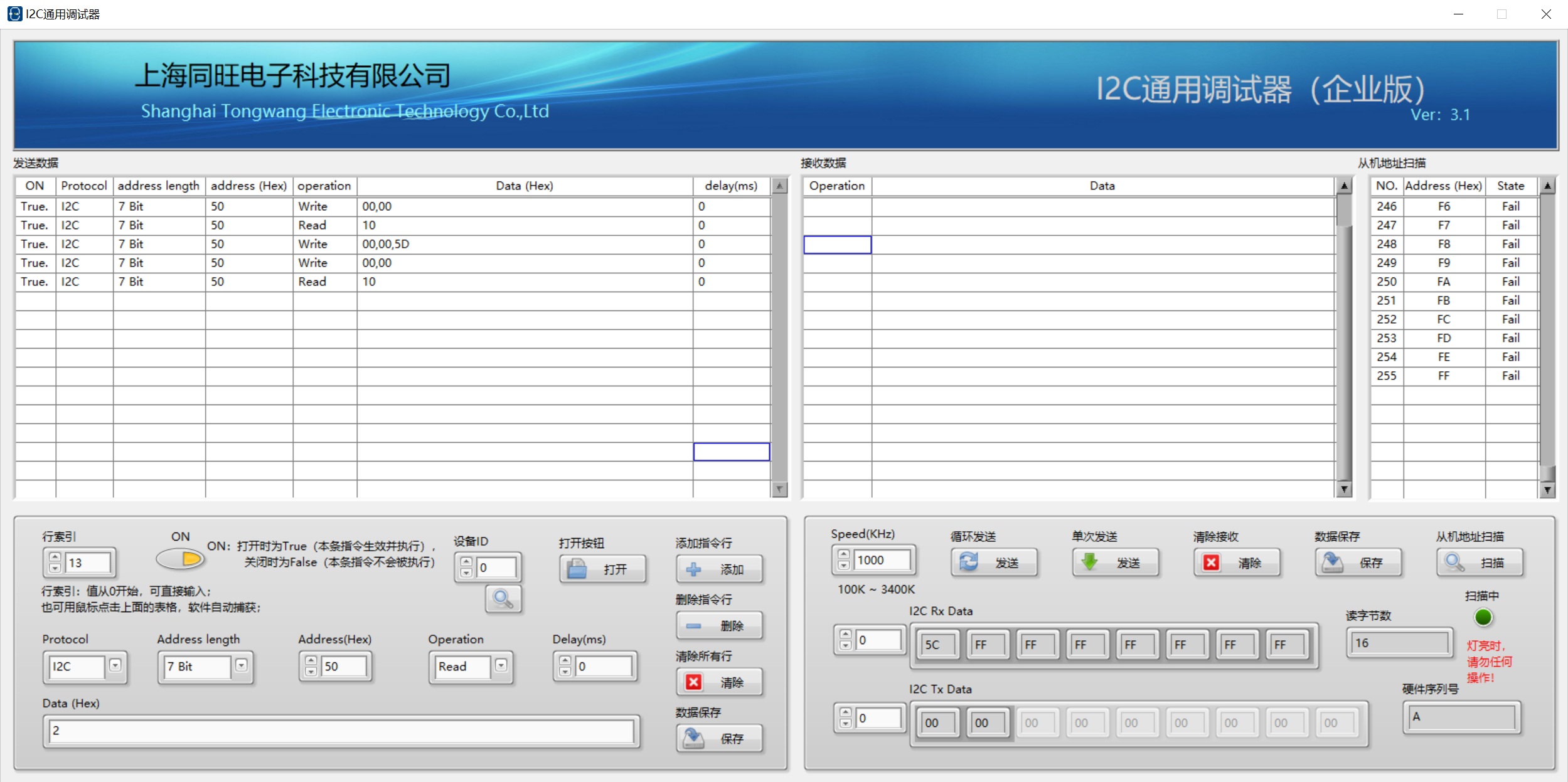Click 打开 button to open a file
The width and height of the screenshot is (1568, 782).
tap(602, 569)
